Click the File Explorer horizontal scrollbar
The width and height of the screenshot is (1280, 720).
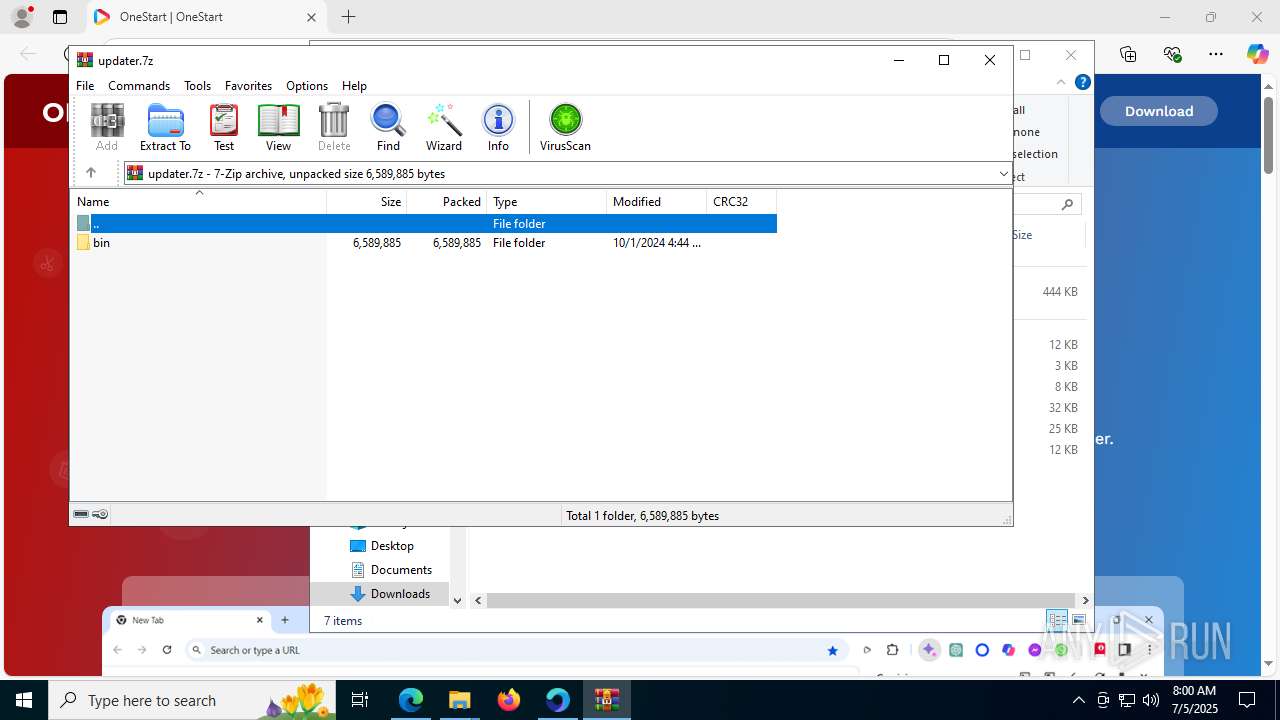click(x=781, y=600)
